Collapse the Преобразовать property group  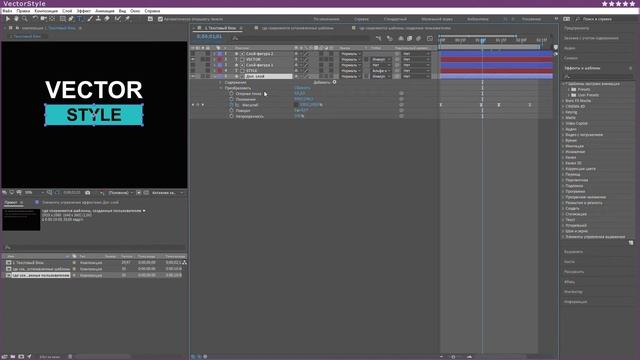tap(221, 88)
